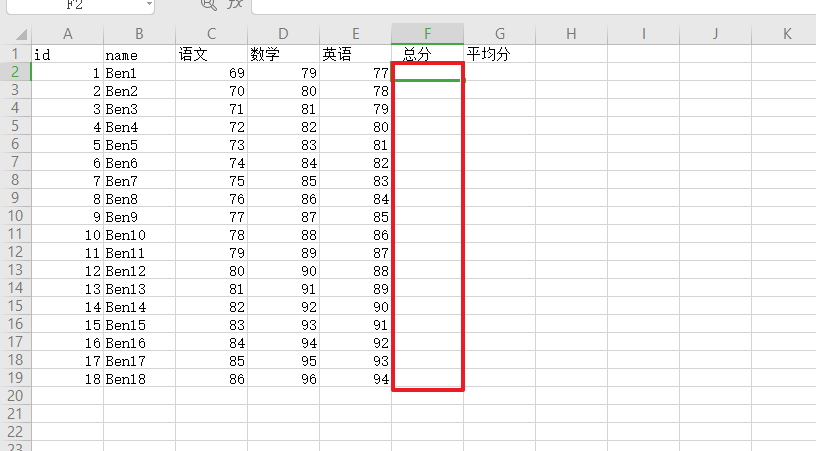Select the cell with Ben18

pyautogui.click(x=139, y=379)
